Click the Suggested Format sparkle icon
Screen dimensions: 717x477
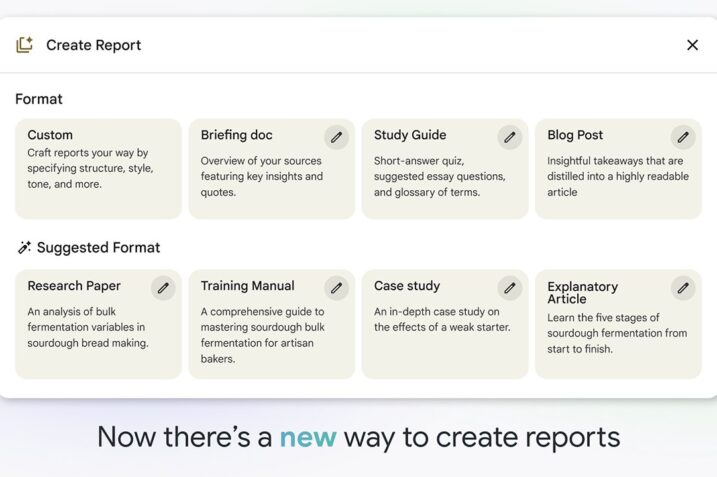[x=24, y=248]
